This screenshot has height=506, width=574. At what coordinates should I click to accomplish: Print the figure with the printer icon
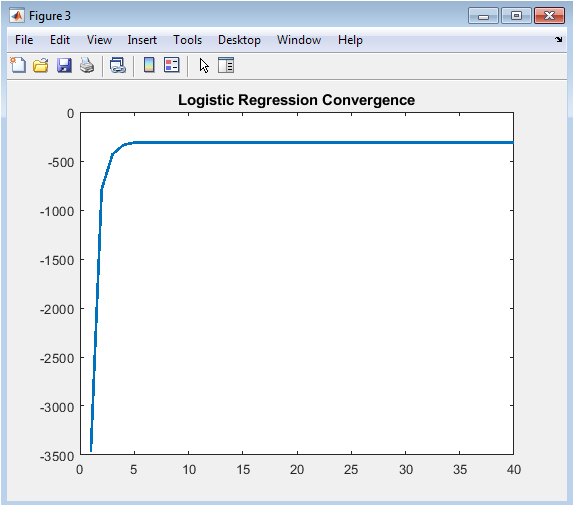click(87, 66)
